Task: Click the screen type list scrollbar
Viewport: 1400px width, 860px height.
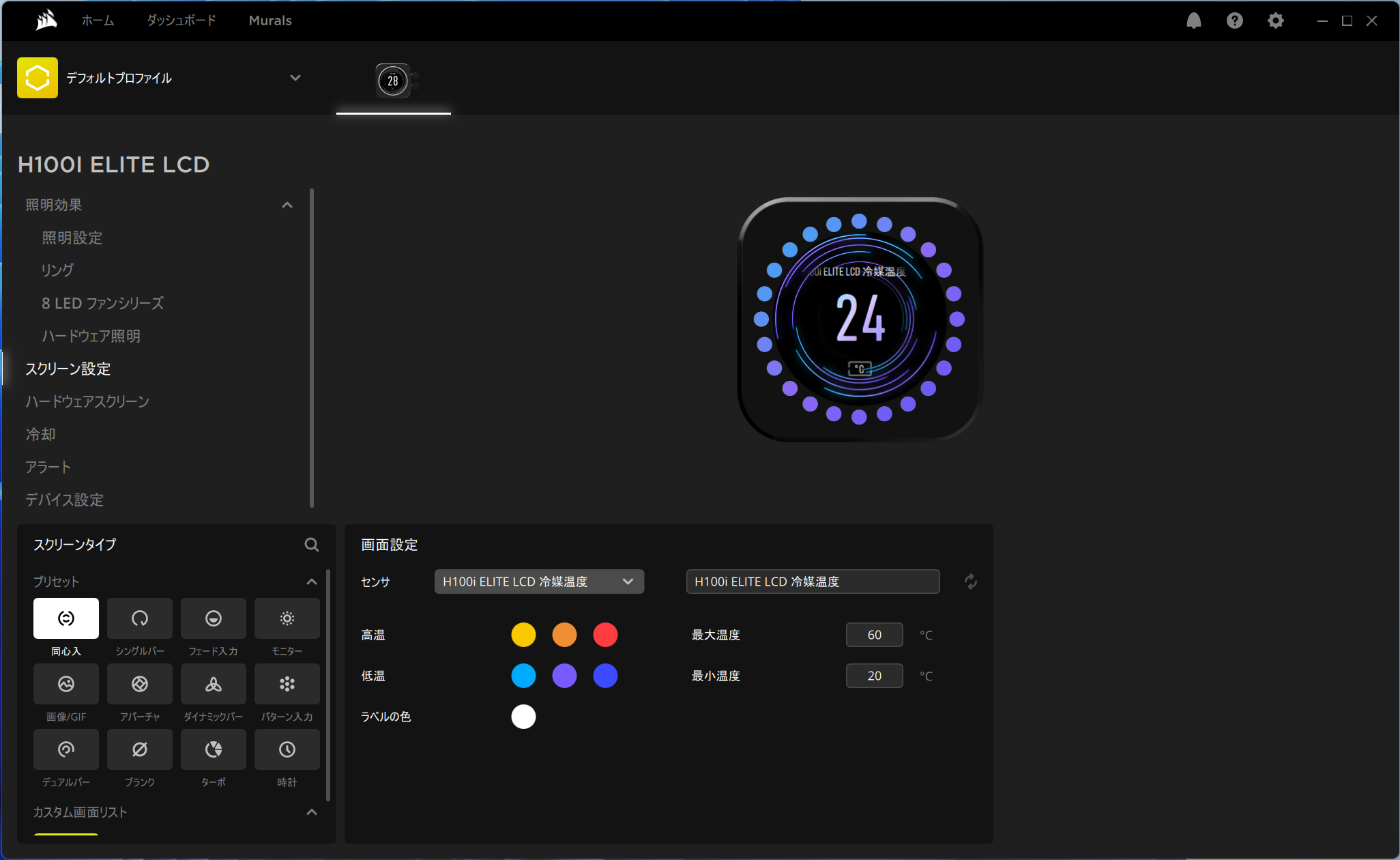Action: (328, 685)
